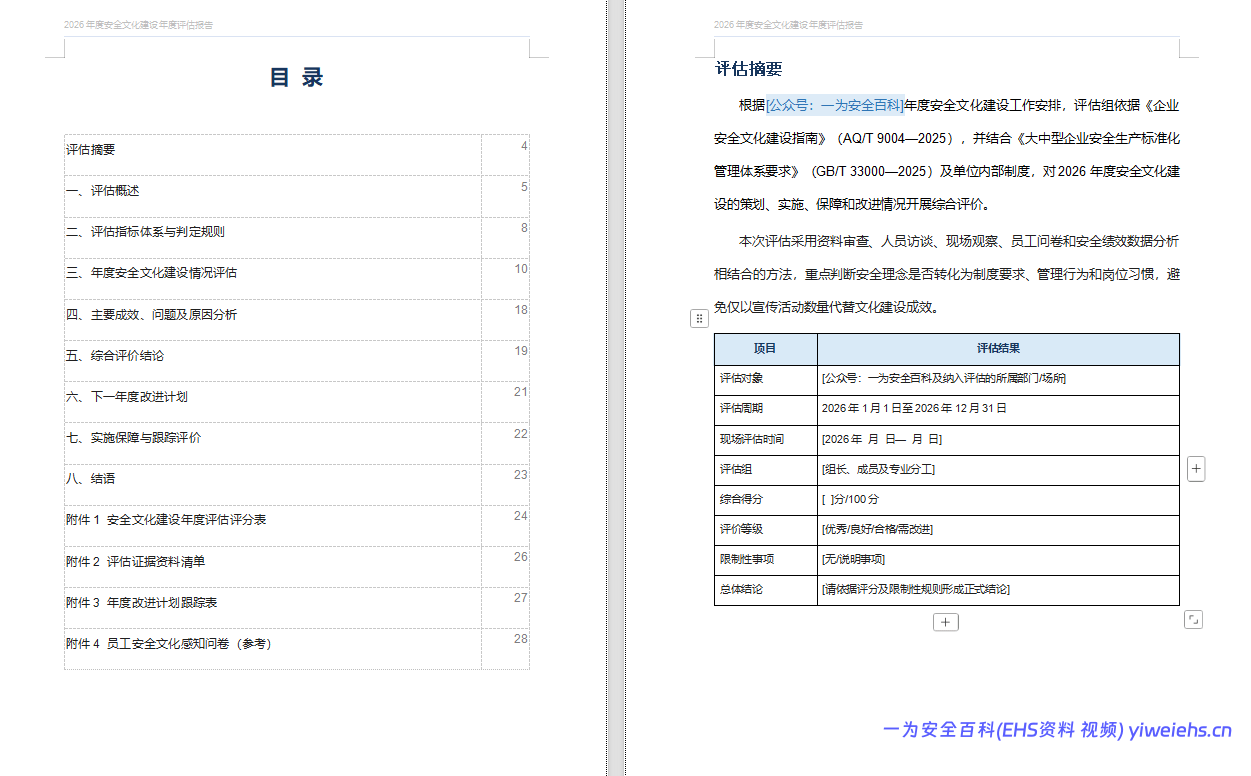Open TOC entry 七、实施保障与跟踪评价

click(133, 438)
